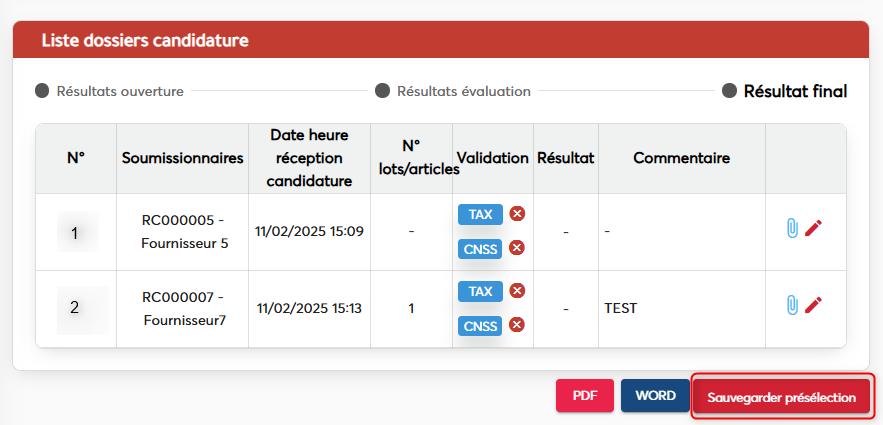
Task: Click the Soumissionnaires column header
Action: point(182,158)
